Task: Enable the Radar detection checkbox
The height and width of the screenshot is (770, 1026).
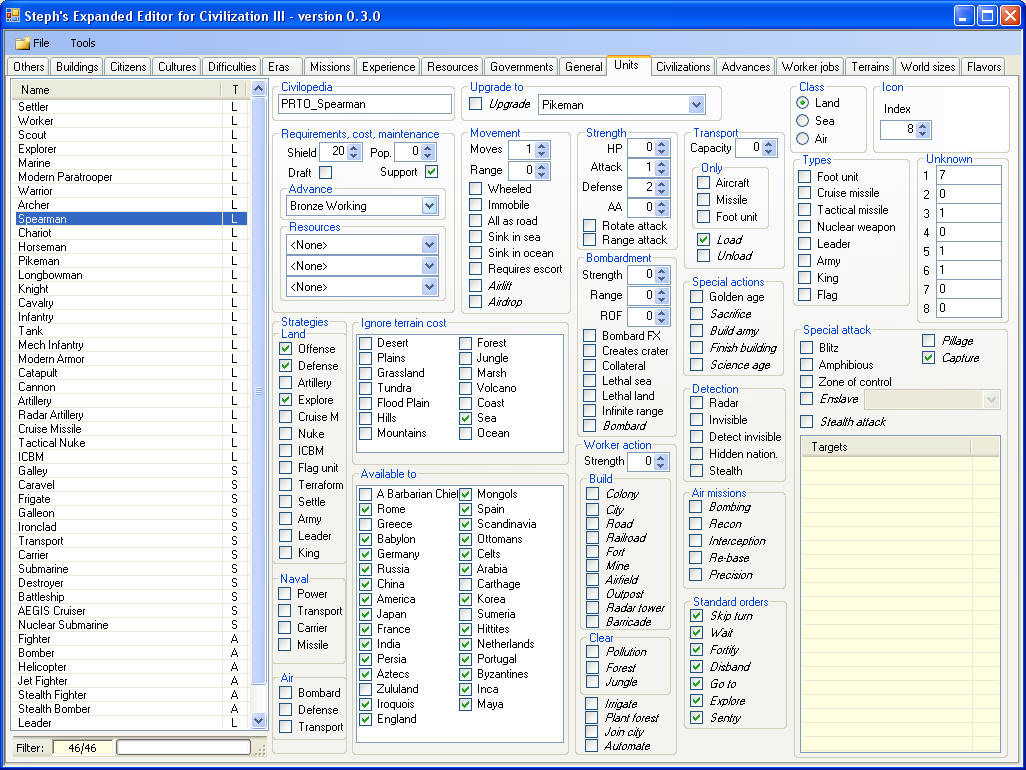Action: tap(697, 403)
